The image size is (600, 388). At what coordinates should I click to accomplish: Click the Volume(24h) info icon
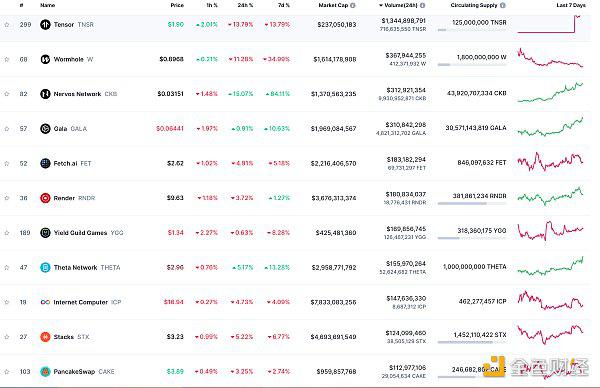[x=422, y=5]
